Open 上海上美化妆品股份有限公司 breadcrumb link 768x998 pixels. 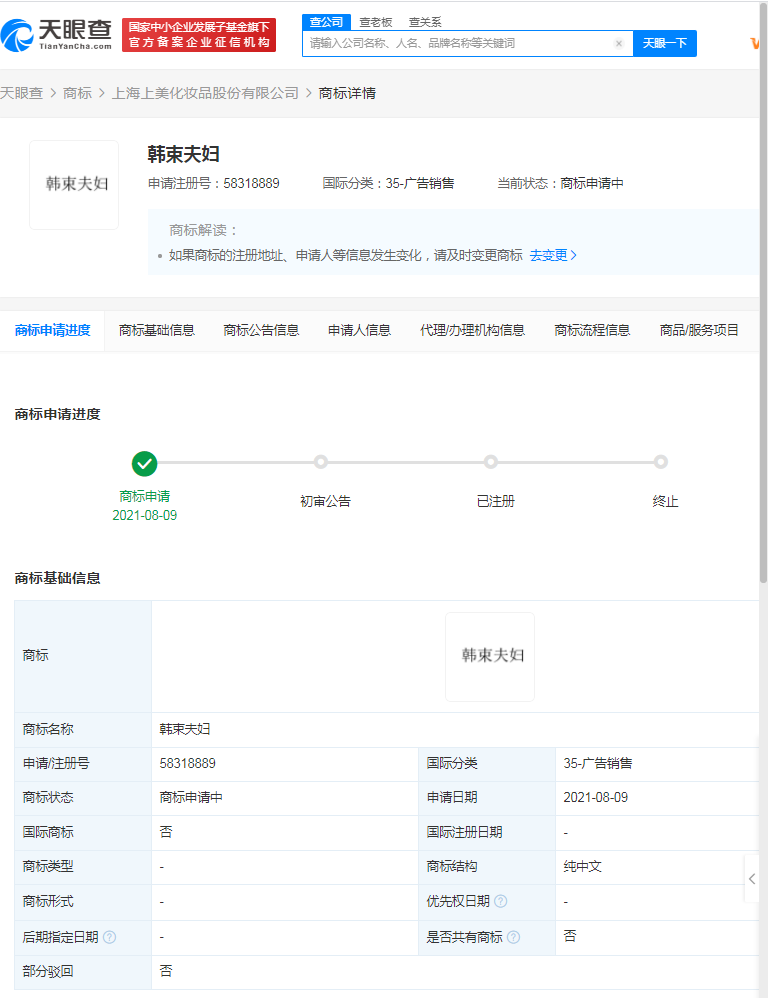(x=205, y=93)
